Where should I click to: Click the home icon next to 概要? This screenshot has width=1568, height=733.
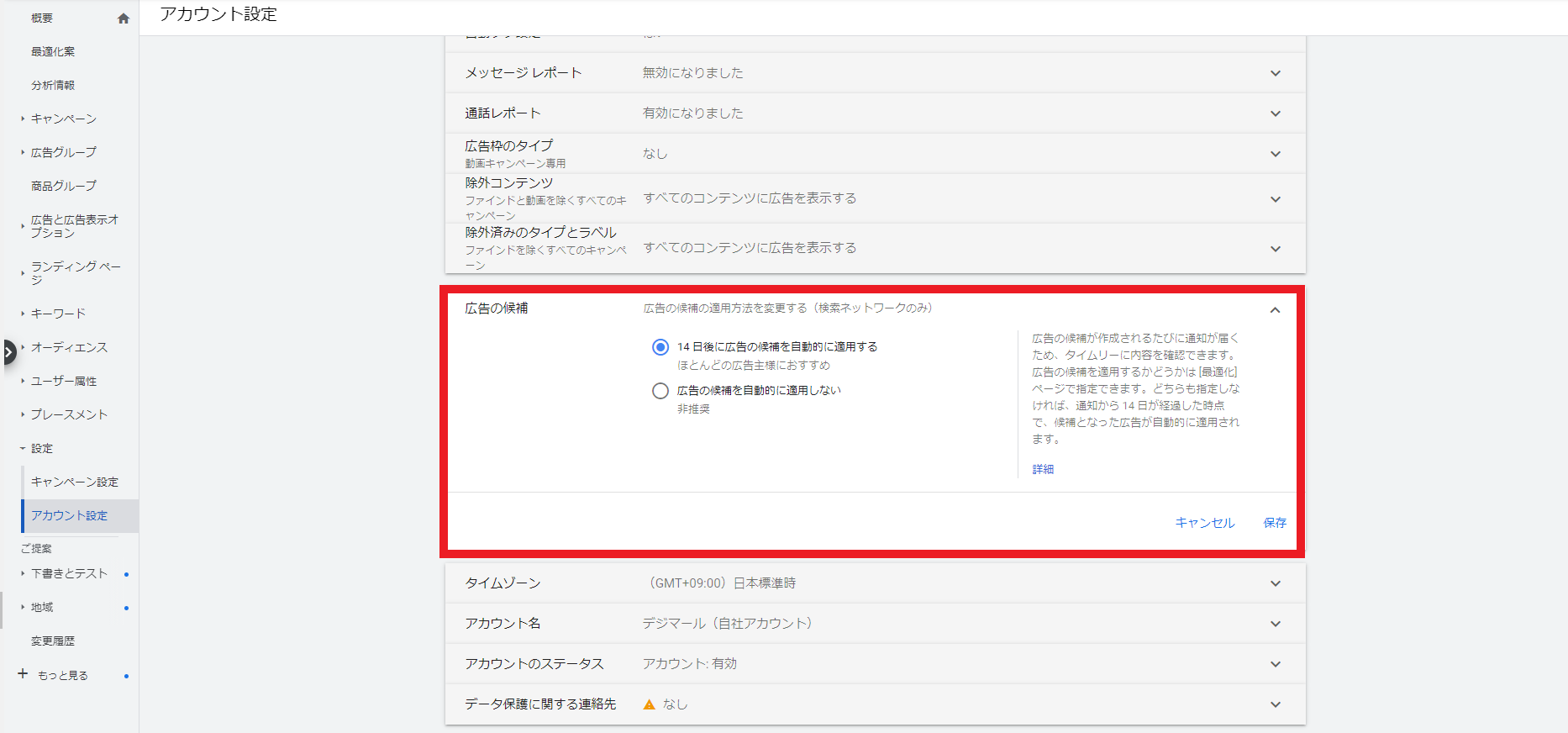[x=124, y=18]
